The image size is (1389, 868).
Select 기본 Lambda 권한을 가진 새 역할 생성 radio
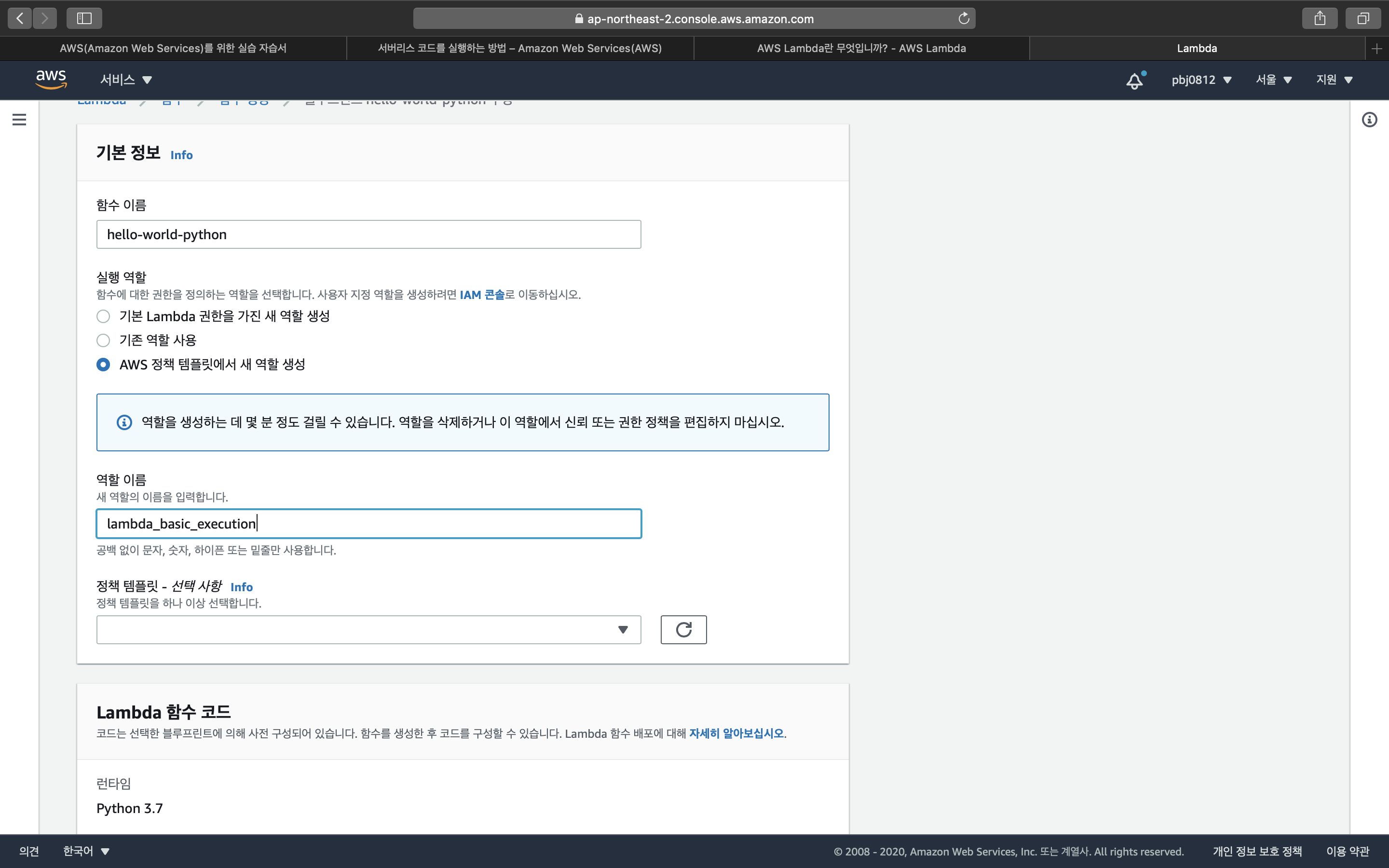103,316
